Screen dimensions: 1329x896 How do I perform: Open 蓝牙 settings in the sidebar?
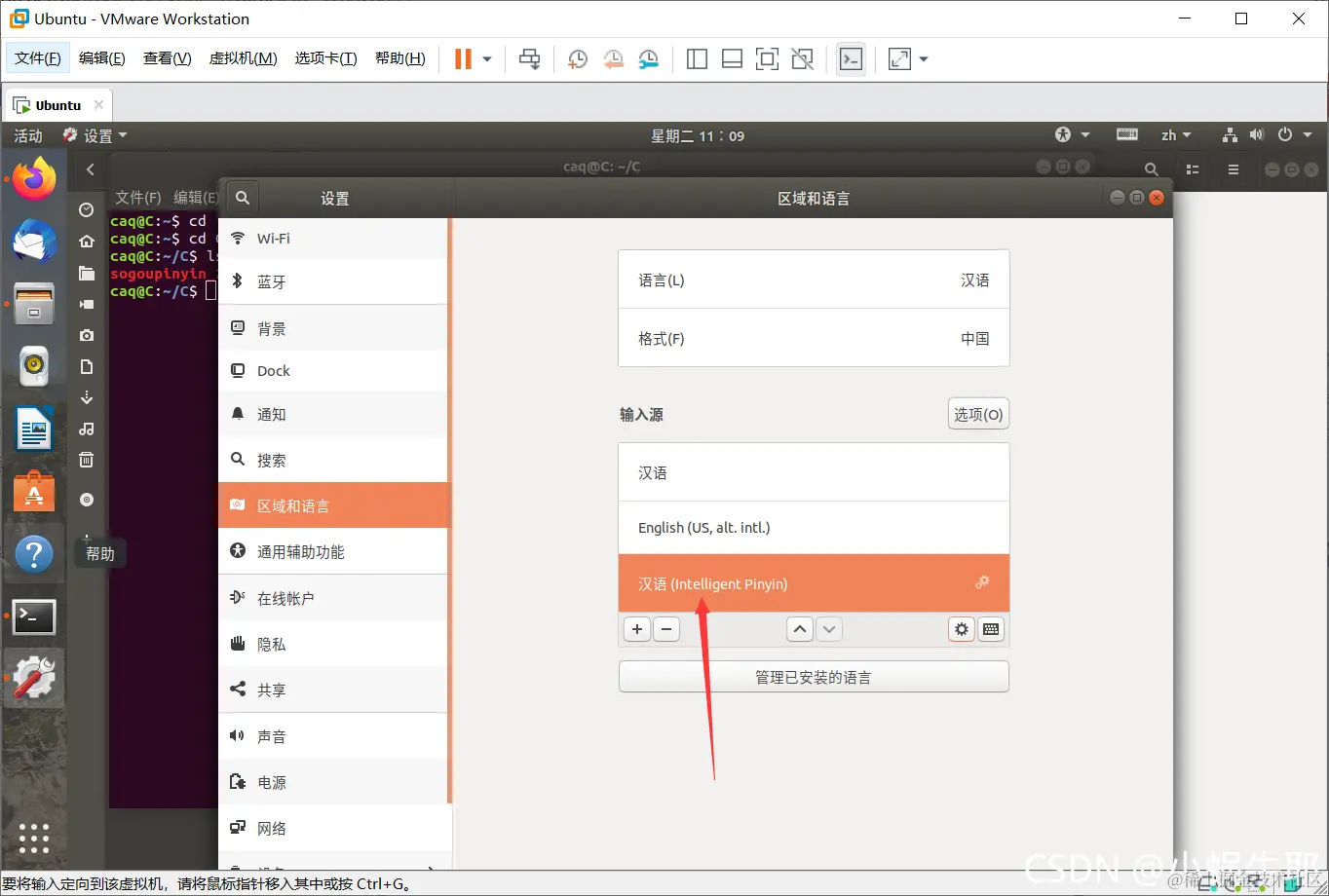pos(282,281)
